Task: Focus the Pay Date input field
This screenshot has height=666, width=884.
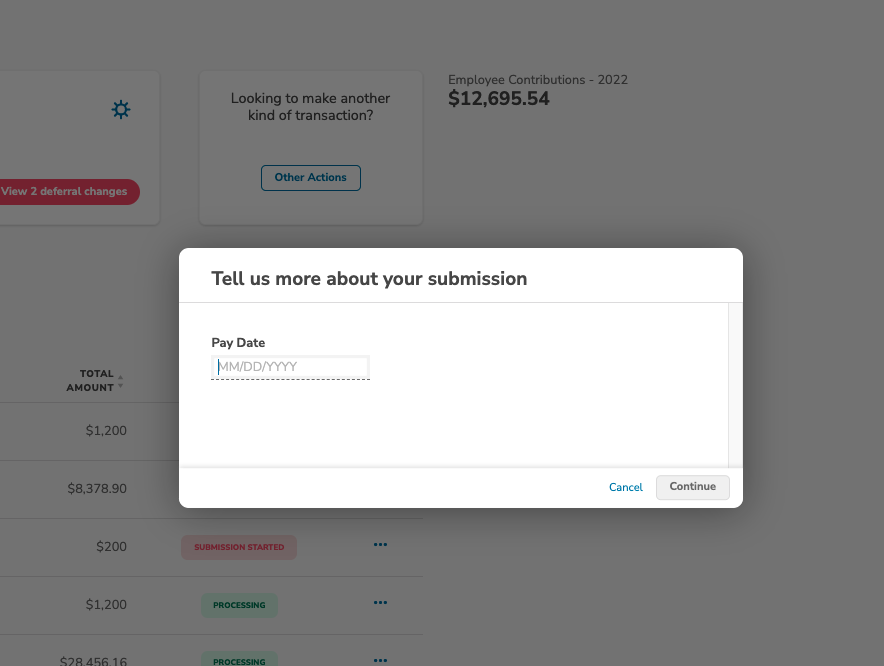Action: (290, 367)
